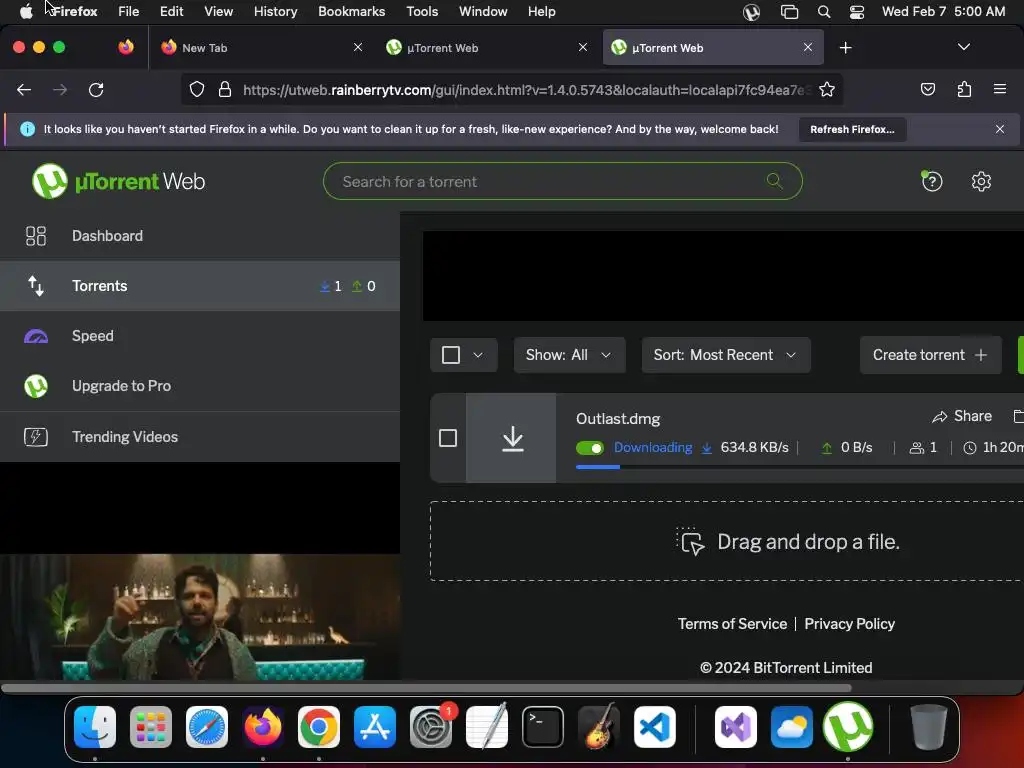
Task: Dismiss the Firefox refresh notification bar
Action: tap(999, 129)
